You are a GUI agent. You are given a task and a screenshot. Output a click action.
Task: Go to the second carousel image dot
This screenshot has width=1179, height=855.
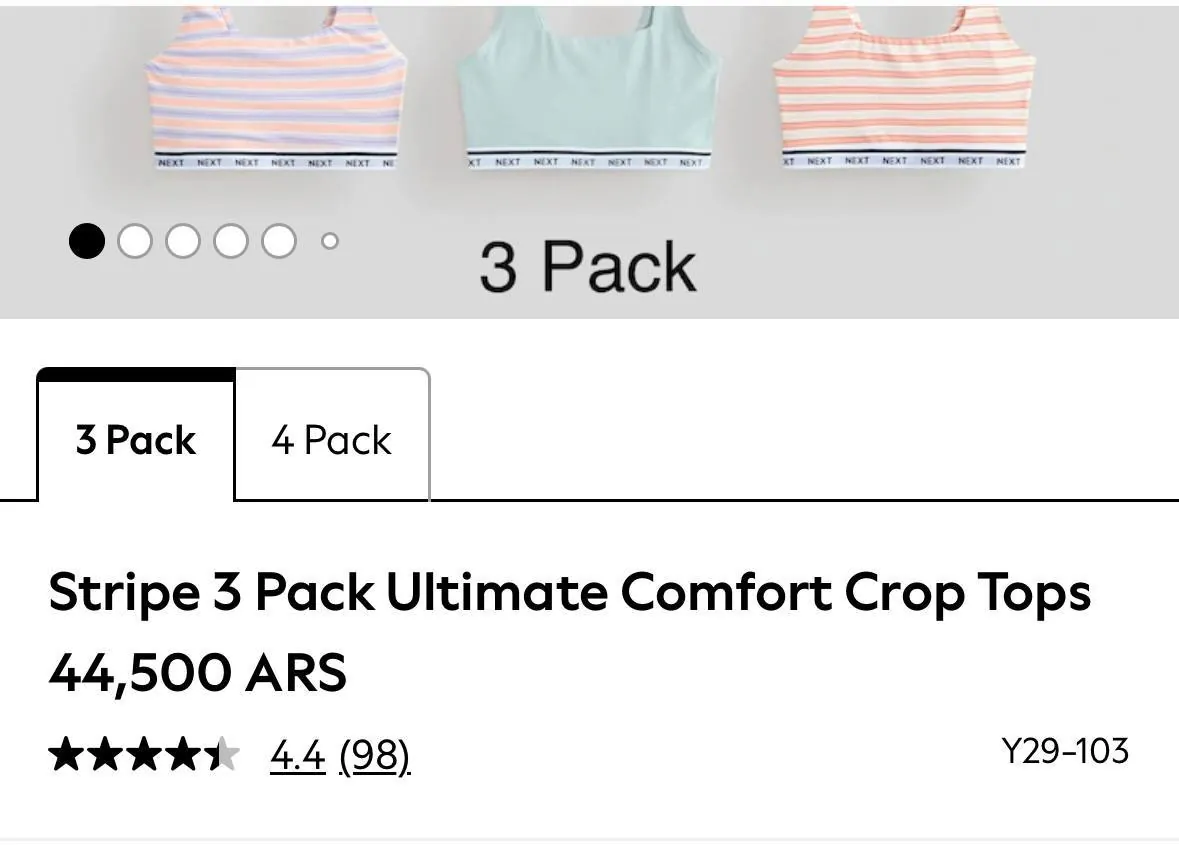pos(135,241)
